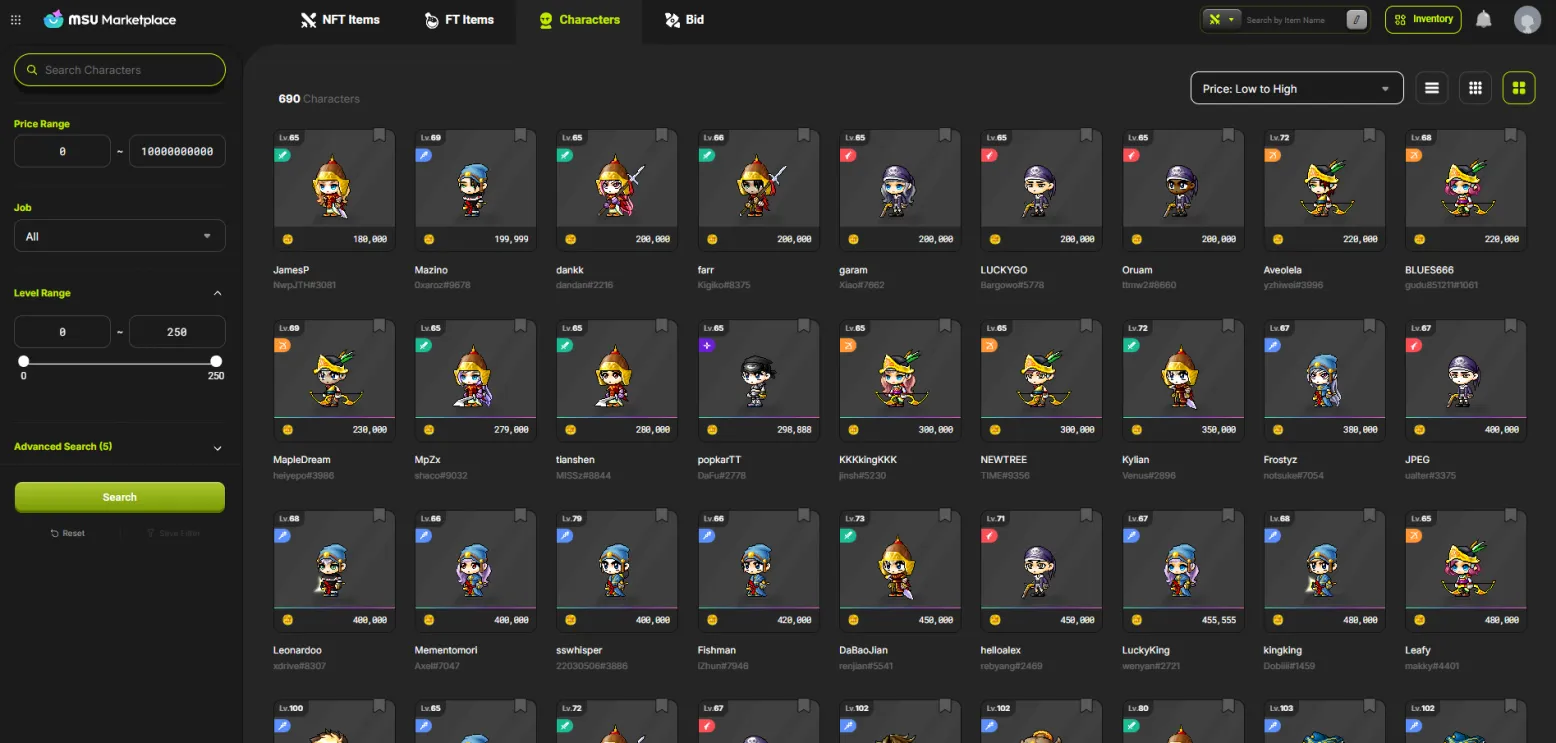Bookmark the LUCKYGO character card
This screenshot has height=743, width=1556.
tap(1087, 135)
